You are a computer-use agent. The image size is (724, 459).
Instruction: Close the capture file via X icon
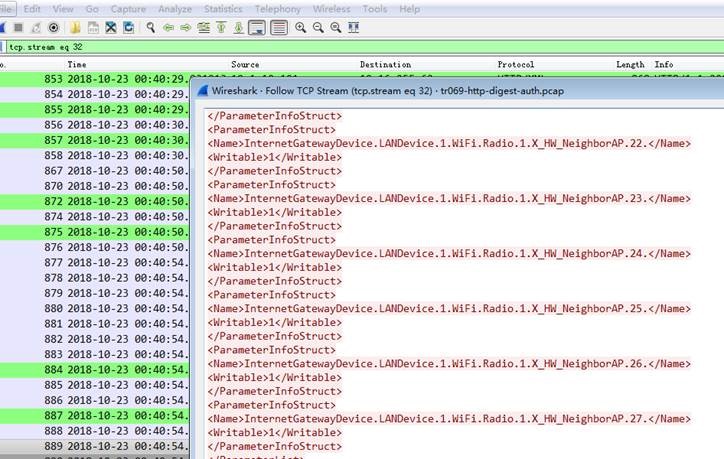pyautogui.click(x=112, y=27)
